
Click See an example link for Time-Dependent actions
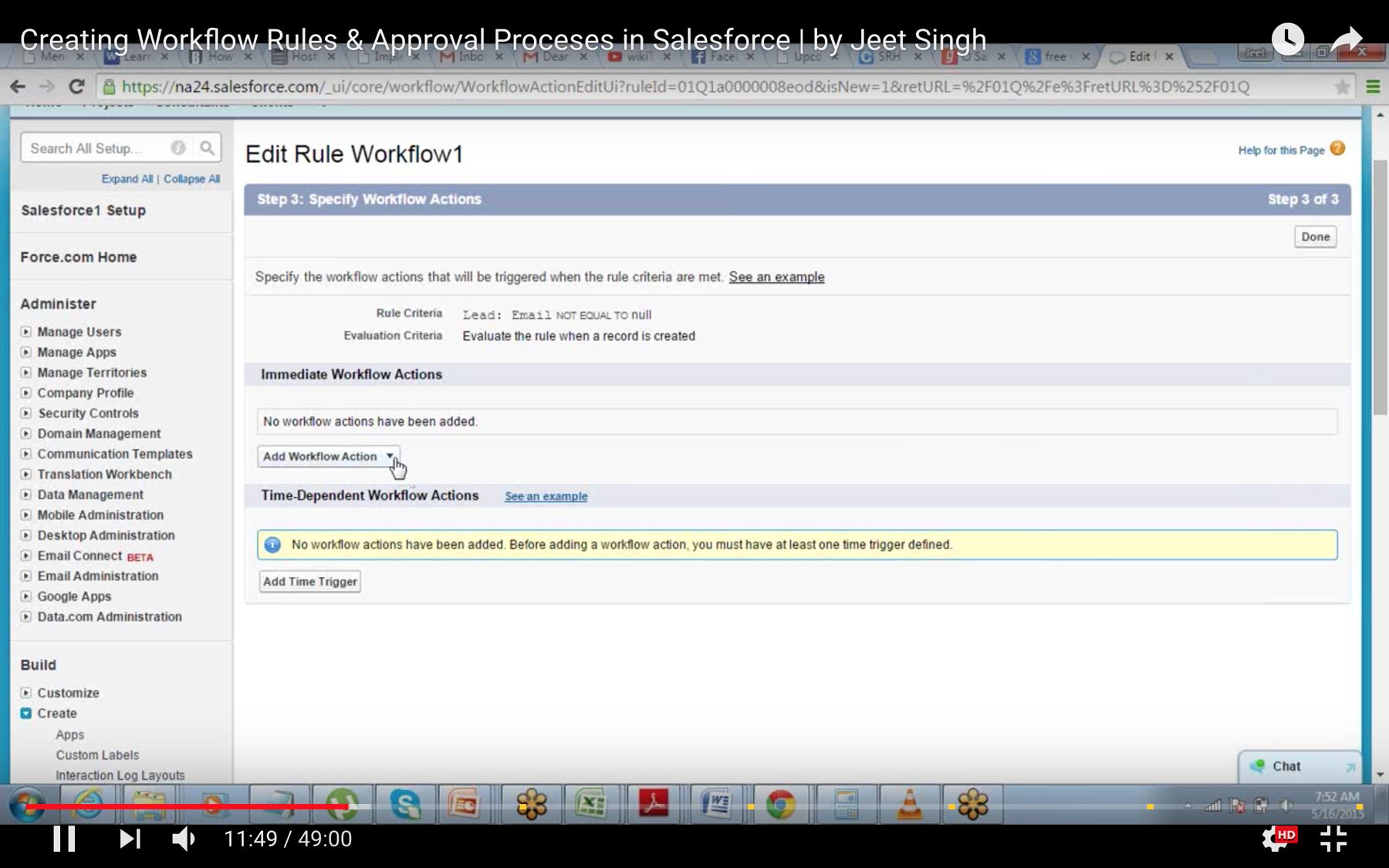(x=546, y=496)
